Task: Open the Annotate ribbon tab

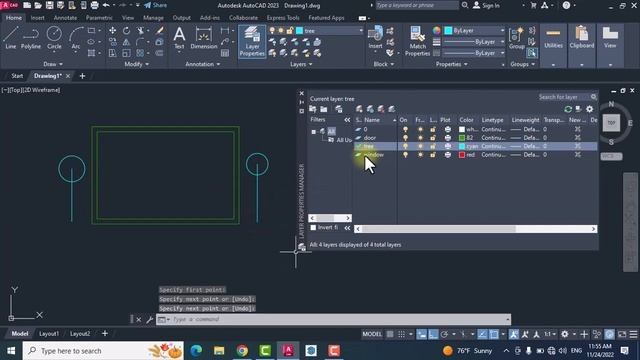Action: [x=65, y=18]
